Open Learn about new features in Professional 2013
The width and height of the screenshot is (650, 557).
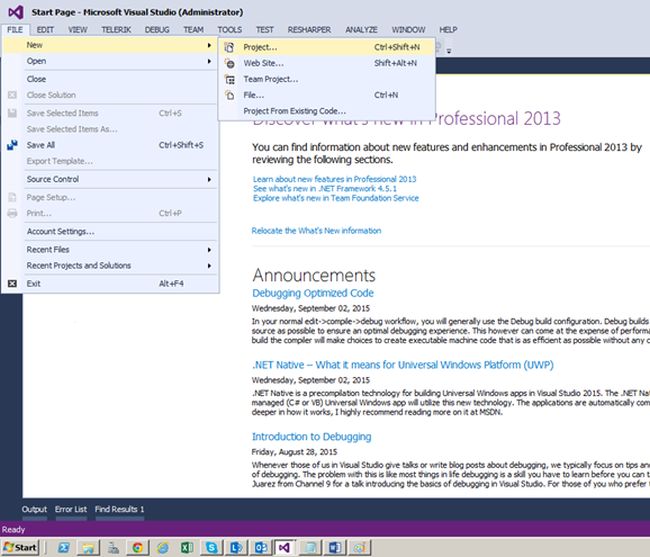(335, 179)
